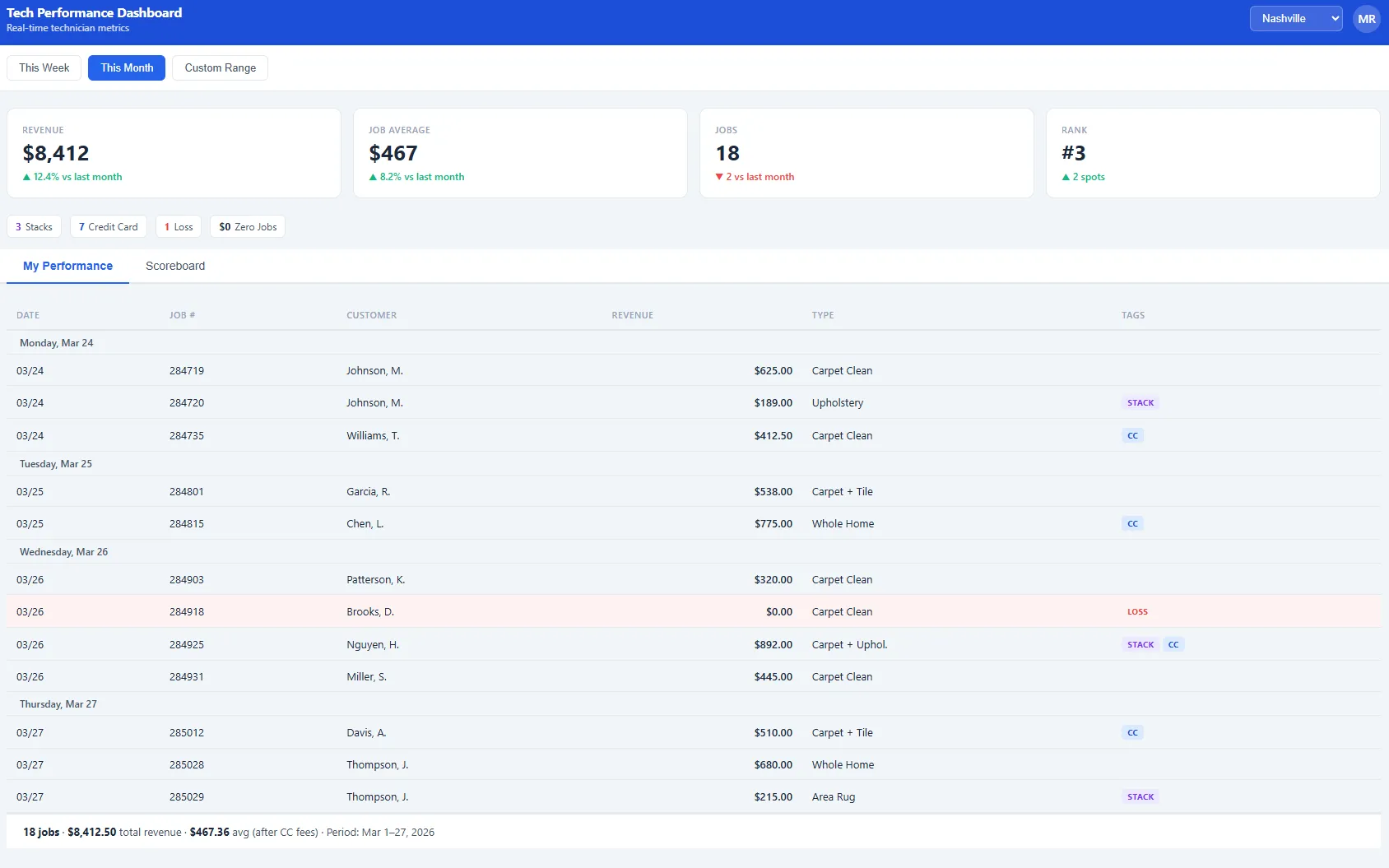Toggle the "$0 Zero Jobs" filter chip
This screenshot has height=868, width=1389.
click(247, 226)
